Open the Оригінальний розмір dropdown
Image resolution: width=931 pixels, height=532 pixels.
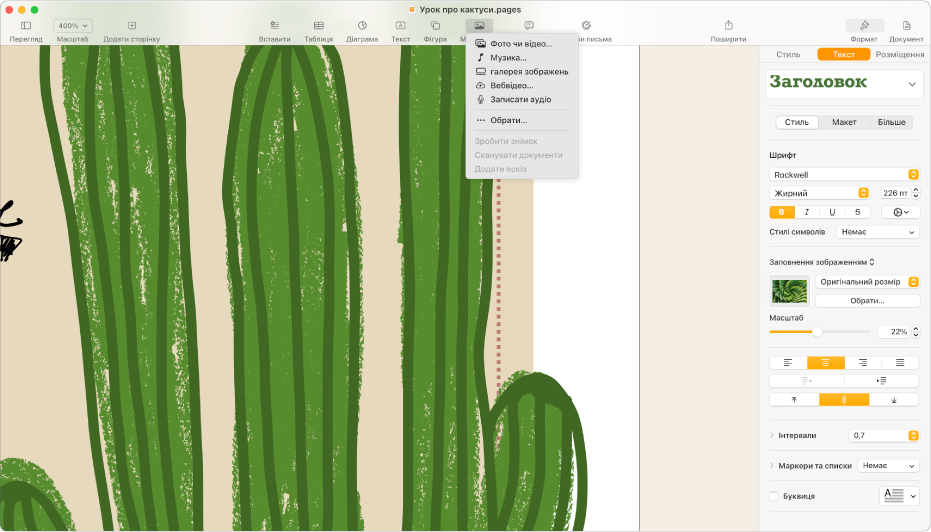pos(867,282)
